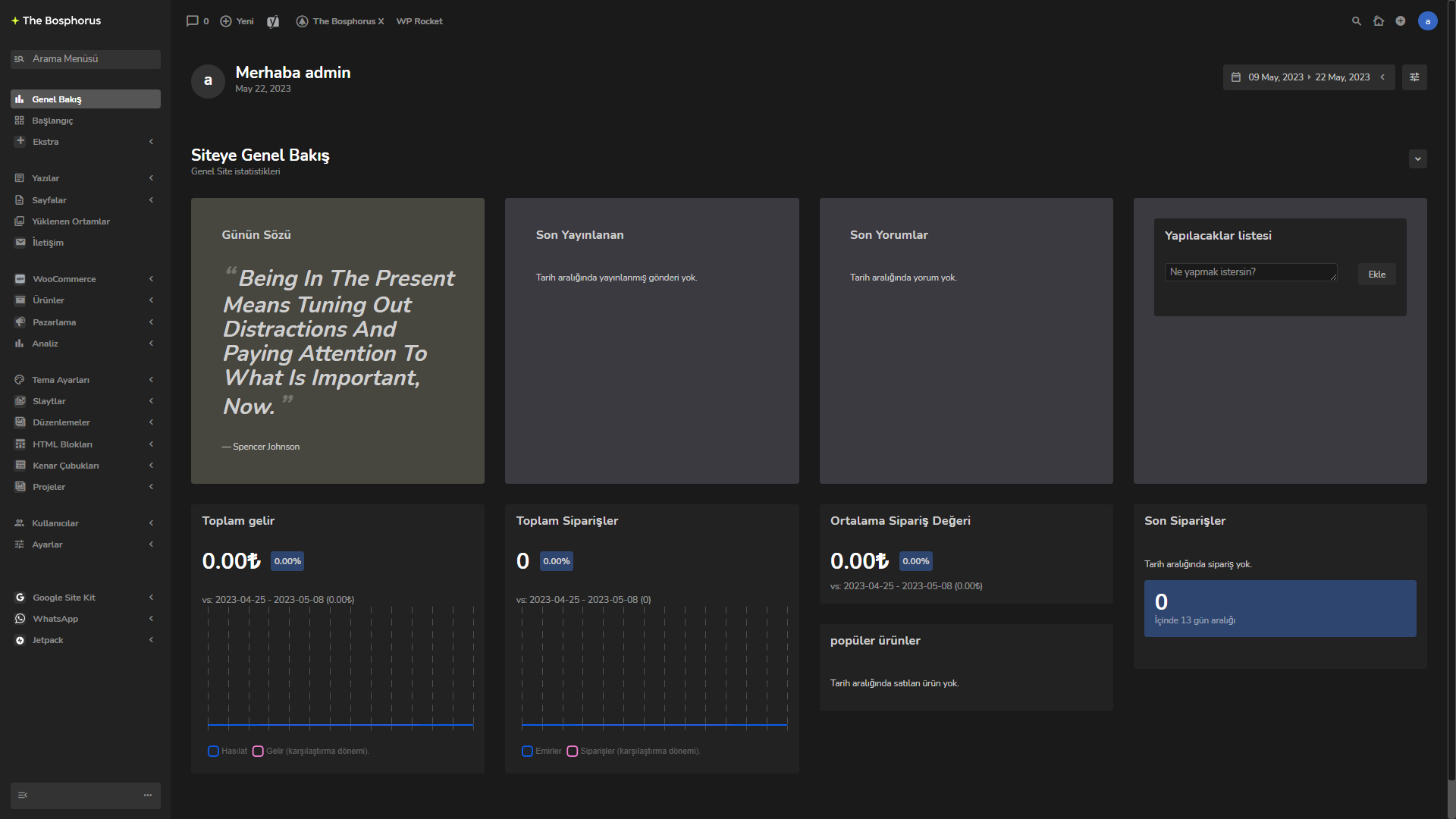Click The Bosphorus site title logo

click(56, 20)
